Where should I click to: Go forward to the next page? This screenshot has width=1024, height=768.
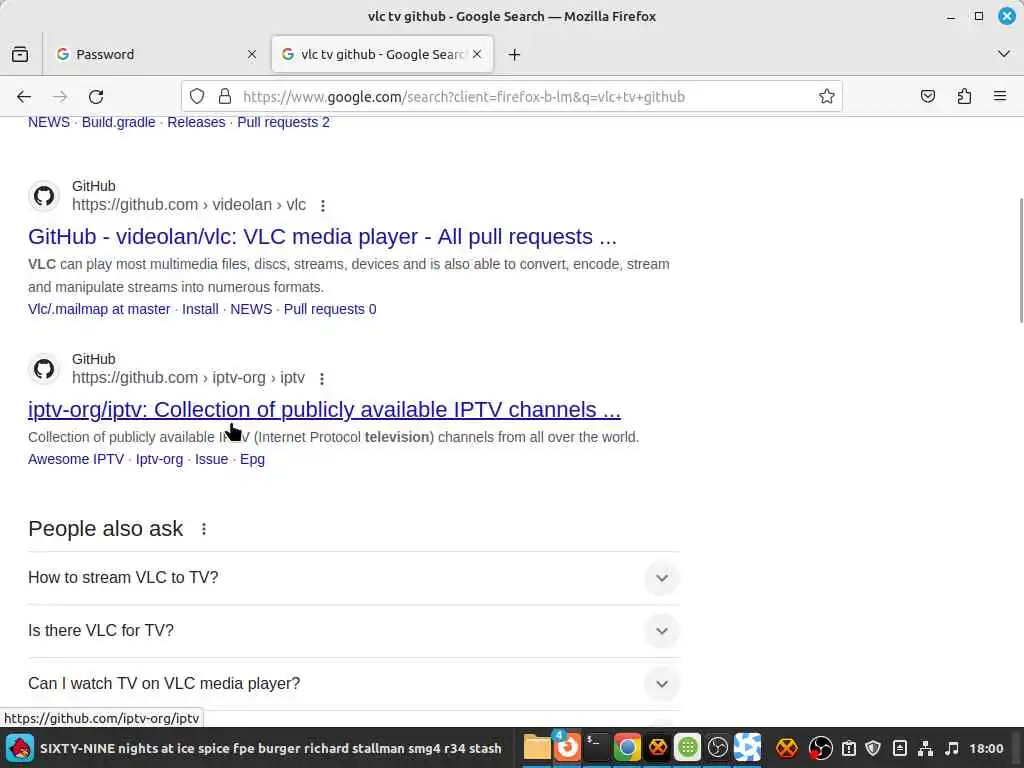point(60,97)
